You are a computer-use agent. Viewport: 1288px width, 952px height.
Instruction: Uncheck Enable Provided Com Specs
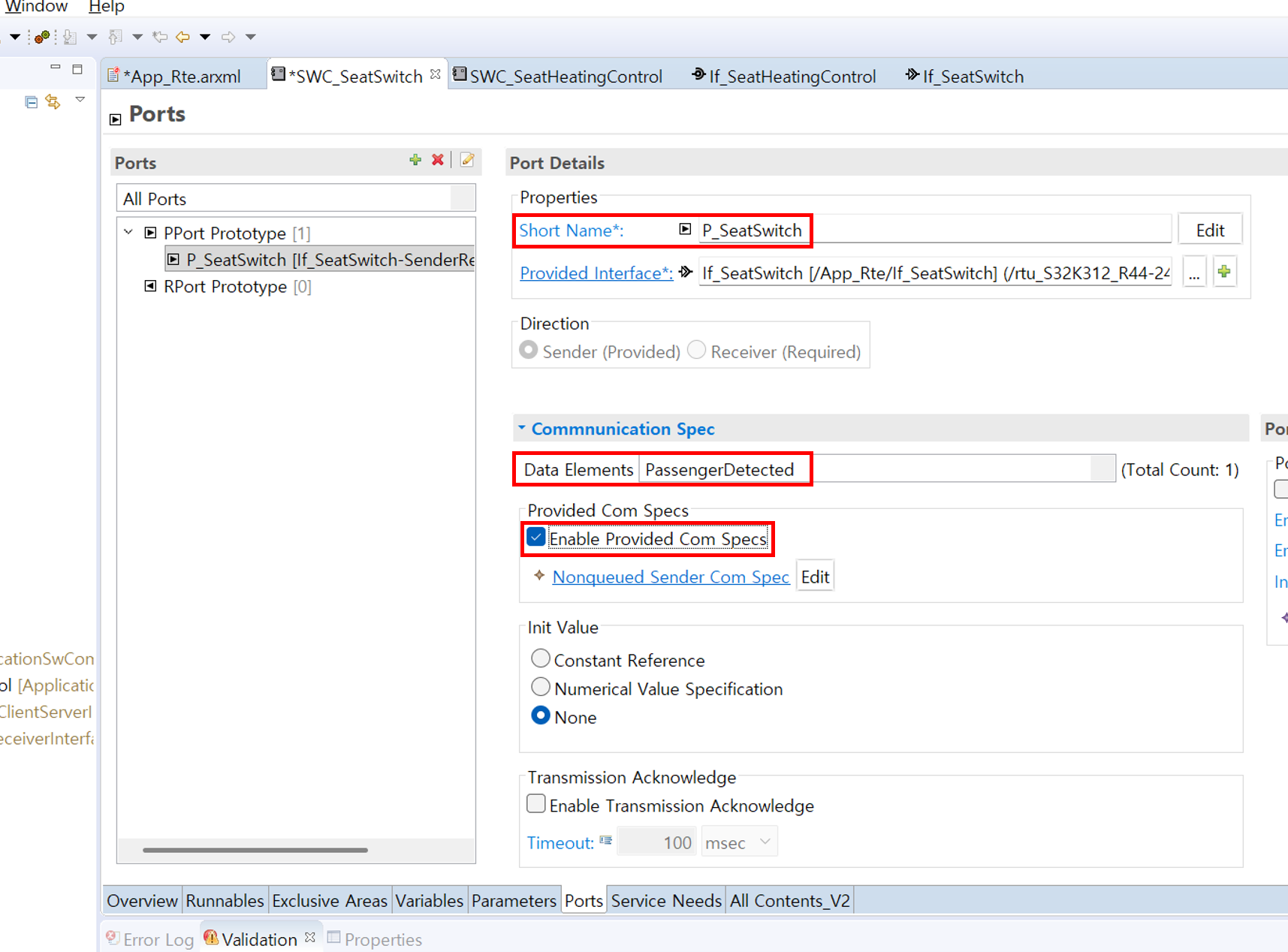536,538
